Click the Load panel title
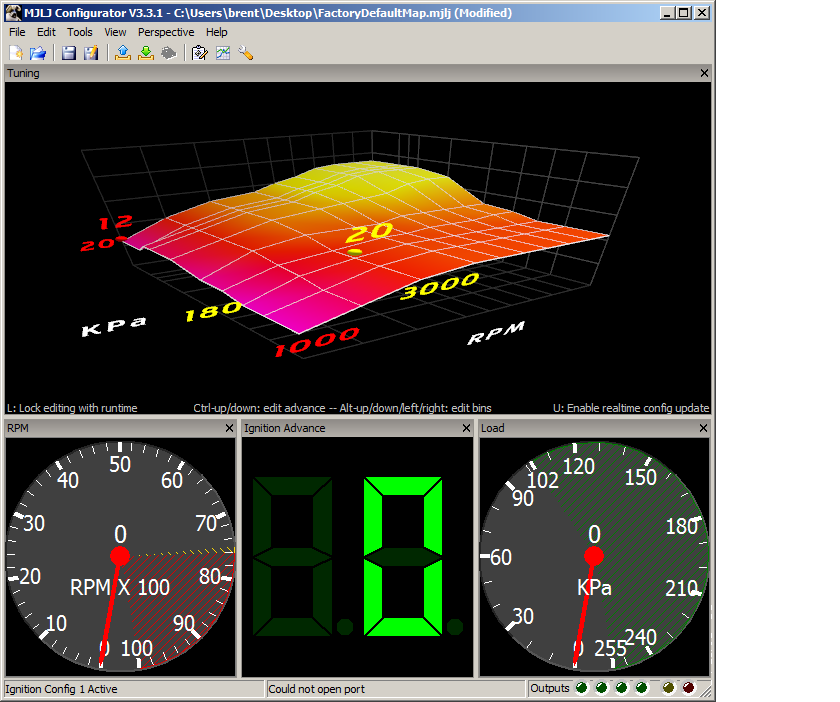 [x=492, y=428]
